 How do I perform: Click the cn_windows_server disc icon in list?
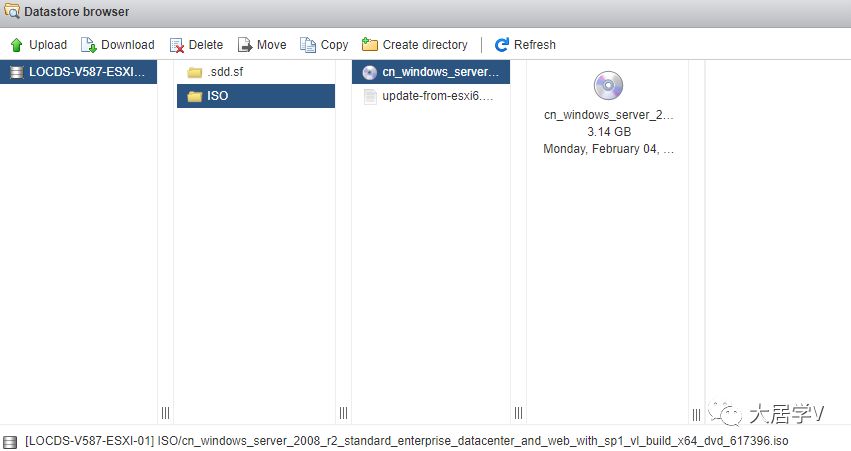pos(370,72)
